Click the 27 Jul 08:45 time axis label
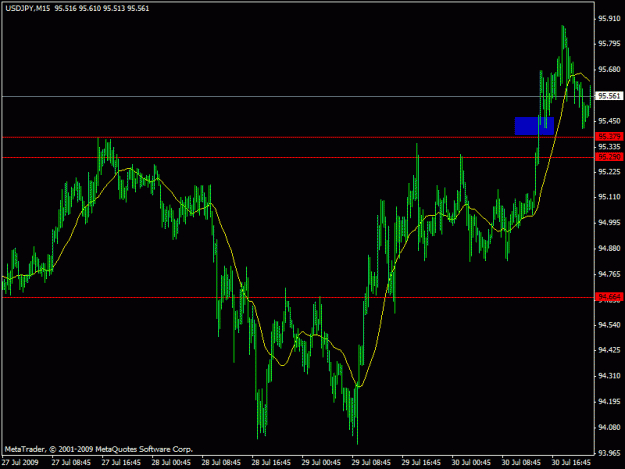The image size is (625, 469). 71,462
